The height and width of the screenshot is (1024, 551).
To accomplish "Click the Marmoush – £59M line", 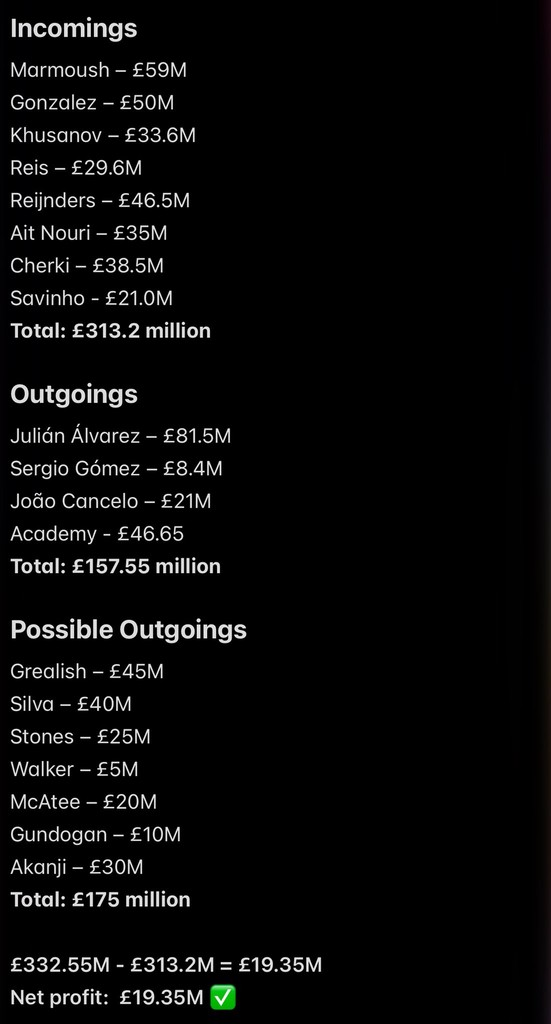I will point(99,70).
